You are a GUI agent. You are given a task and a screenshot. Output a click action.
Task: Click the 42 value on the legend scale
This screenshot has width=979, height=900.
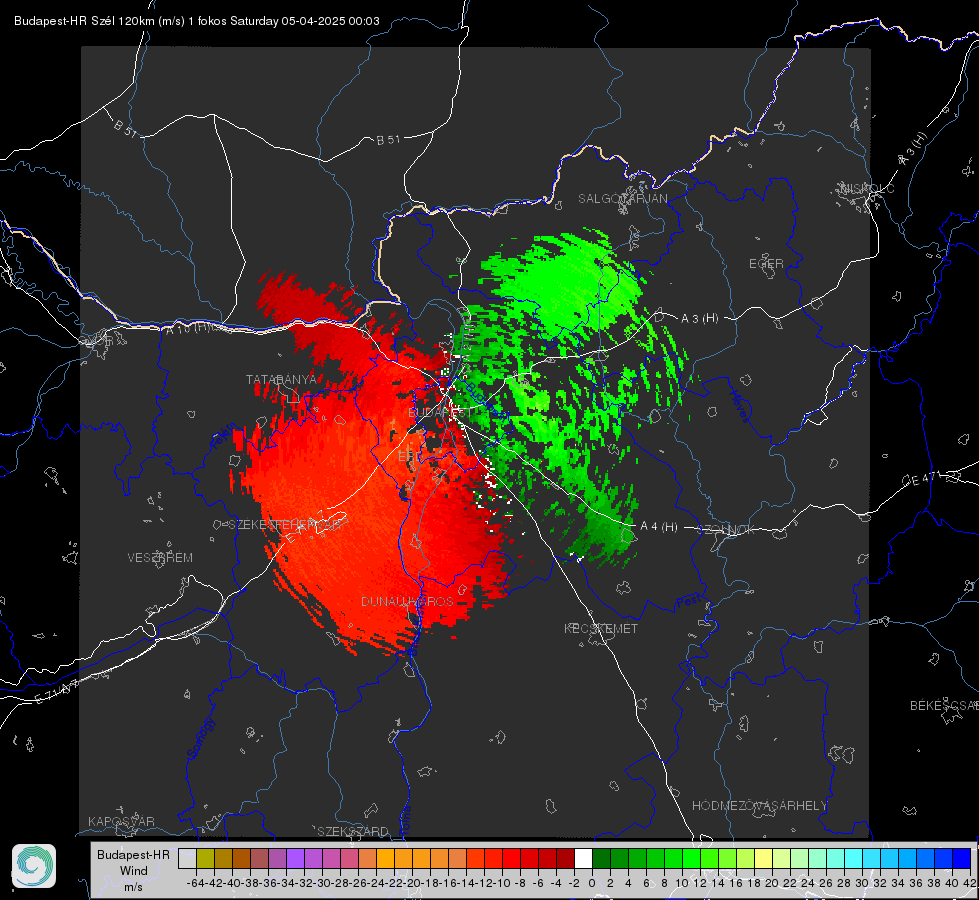pyautogui.click(x=969, y=883)
